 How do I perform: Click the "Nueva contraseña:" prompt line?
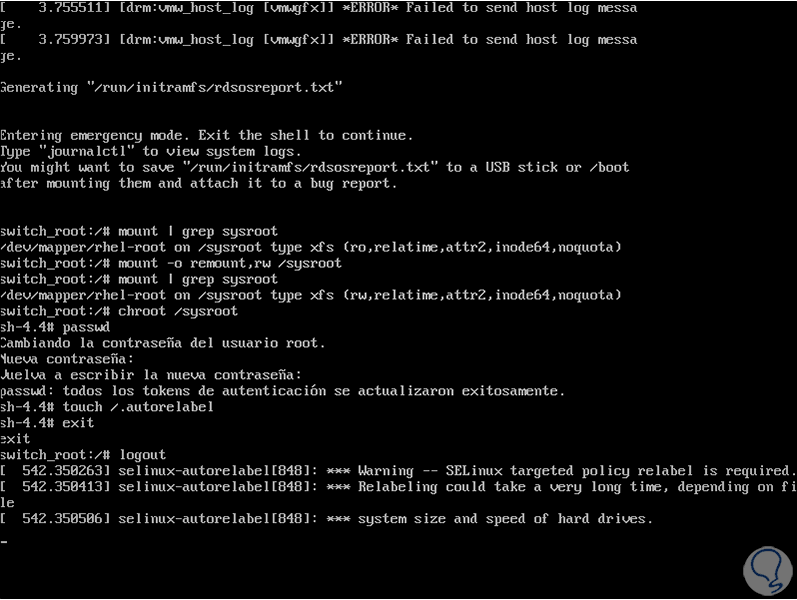pos(67,359)
